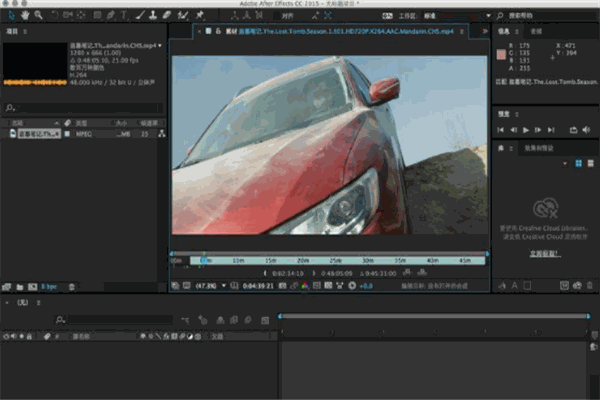Viewport: 600px width, 400px height.
Task: Select the Brush tool
Action: tap(140, 15)
